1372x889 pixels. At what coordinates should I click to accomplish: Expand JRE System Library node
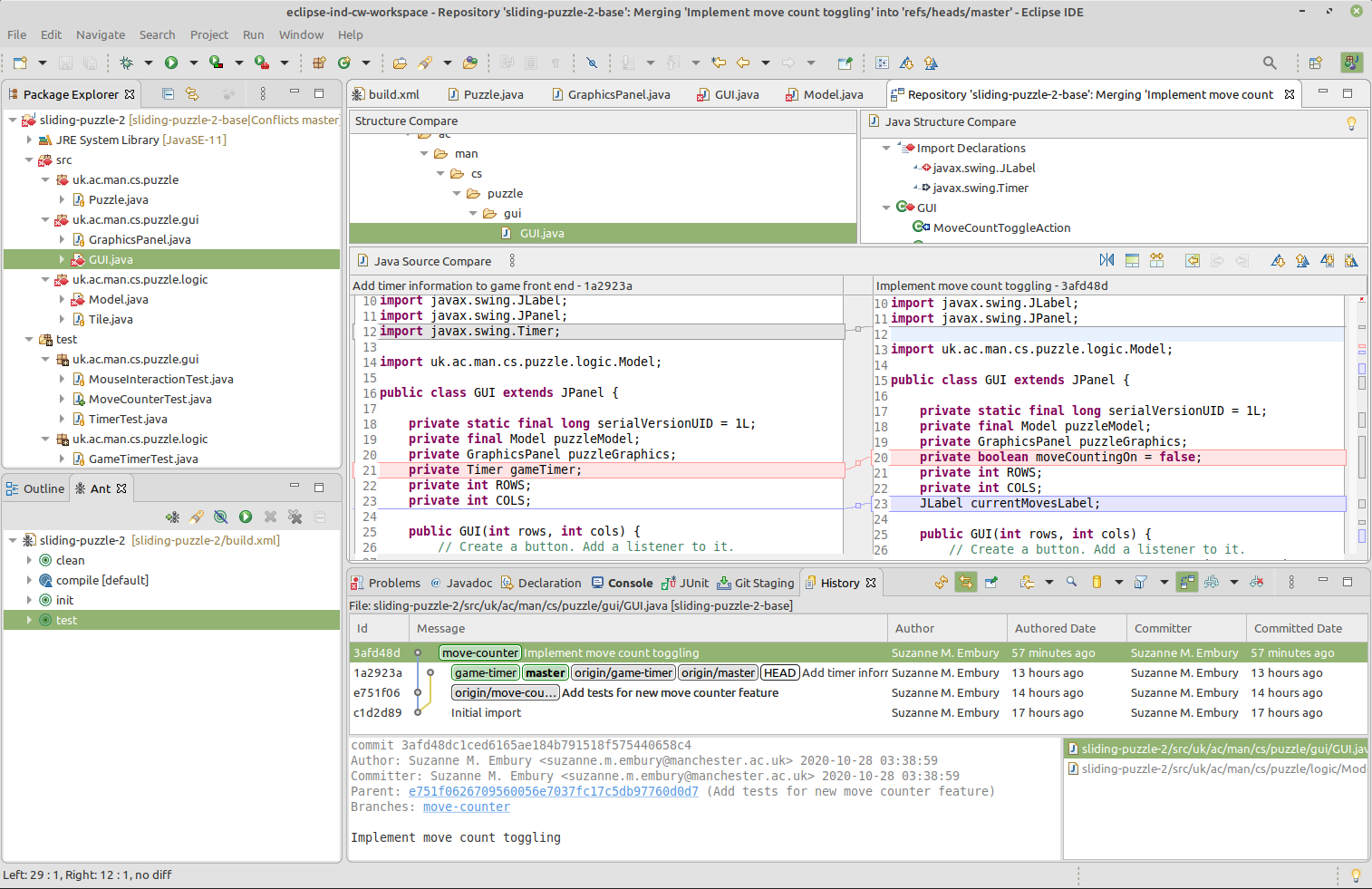click(29, 140)
